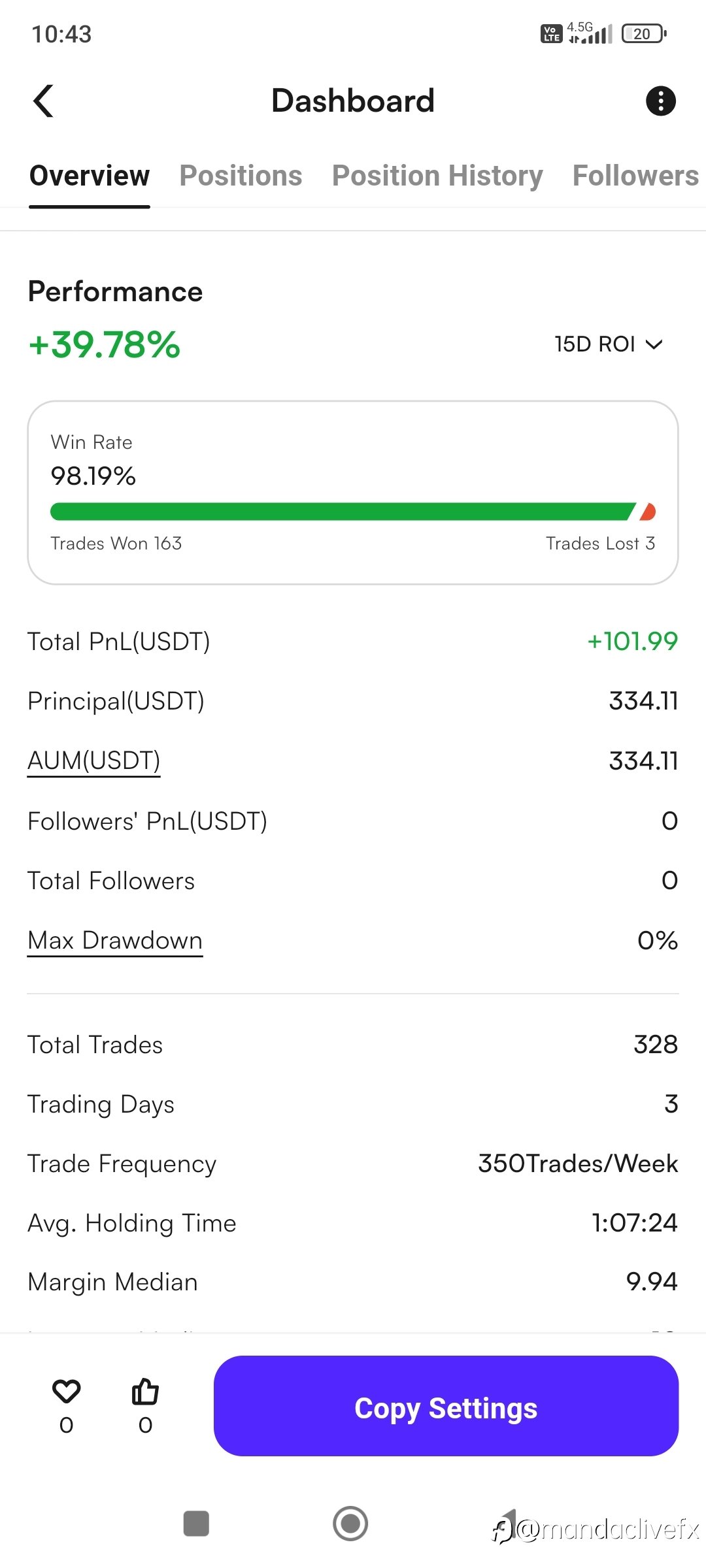Expand the 15D ROI period dropdown

(609, 344)
